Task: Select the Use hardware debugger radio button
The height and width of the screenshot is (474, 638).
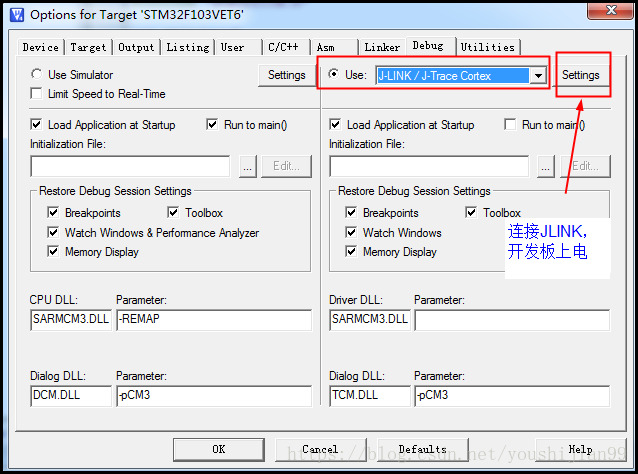Action: coord(334,74)
